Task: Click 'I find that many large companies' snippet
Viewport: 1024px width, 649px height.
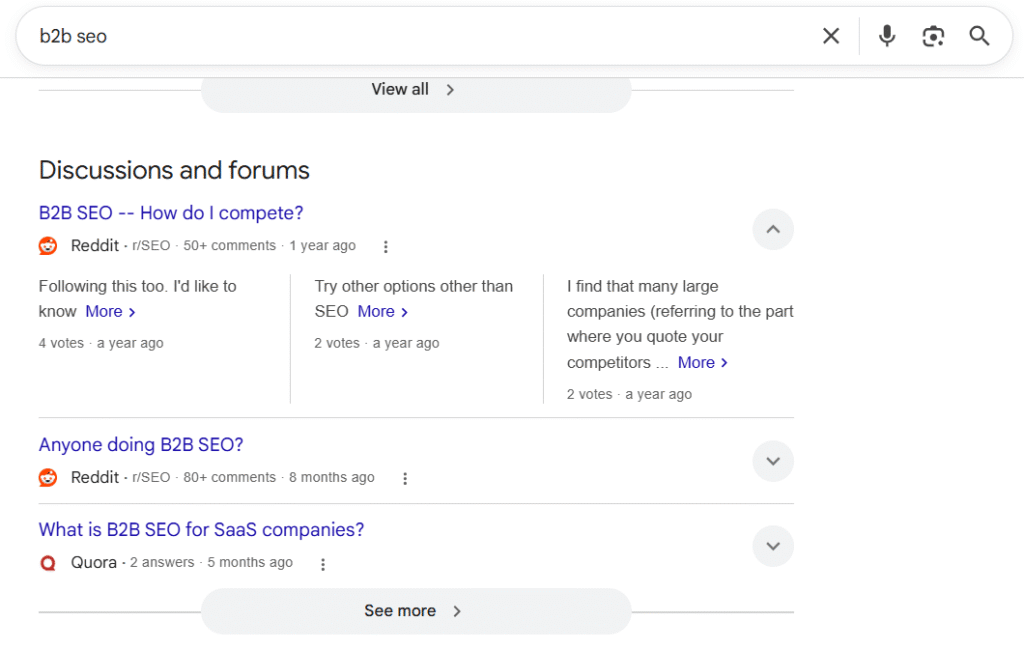Action: 680,324
